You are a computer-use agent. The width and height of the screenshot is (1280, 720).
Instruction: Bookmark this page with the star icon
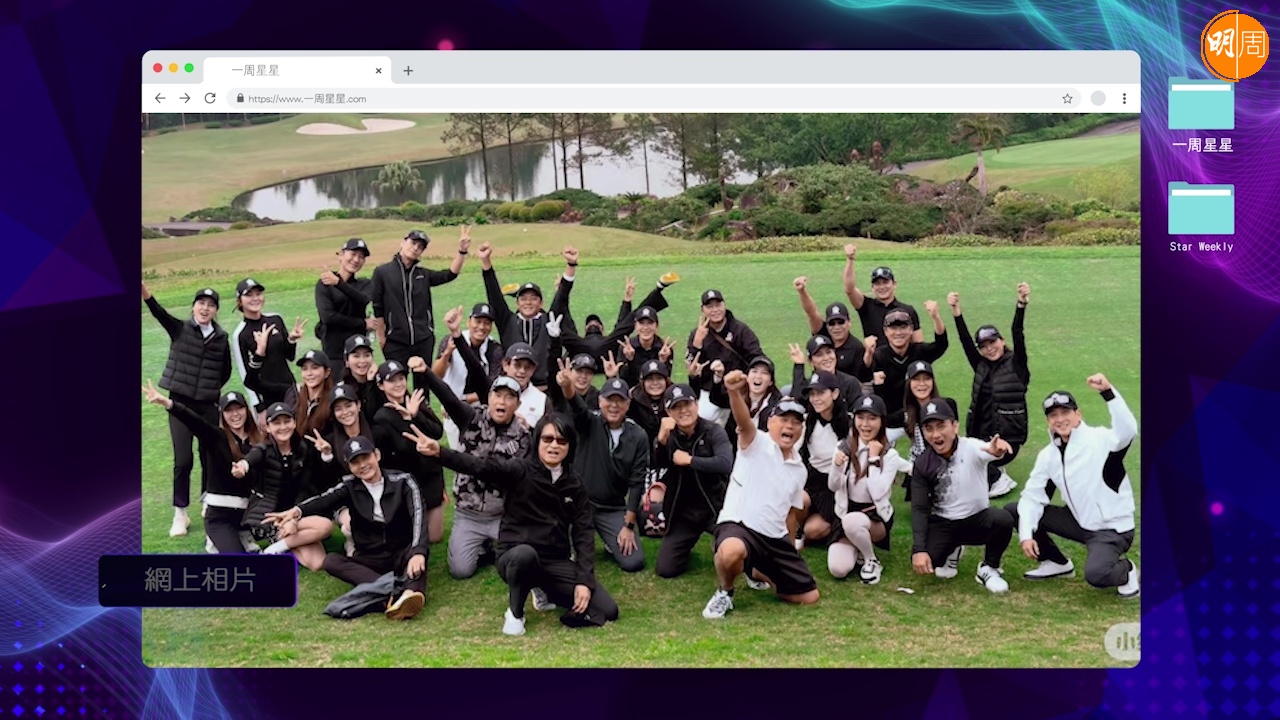pyautogui.click(x=1067, y=98)
